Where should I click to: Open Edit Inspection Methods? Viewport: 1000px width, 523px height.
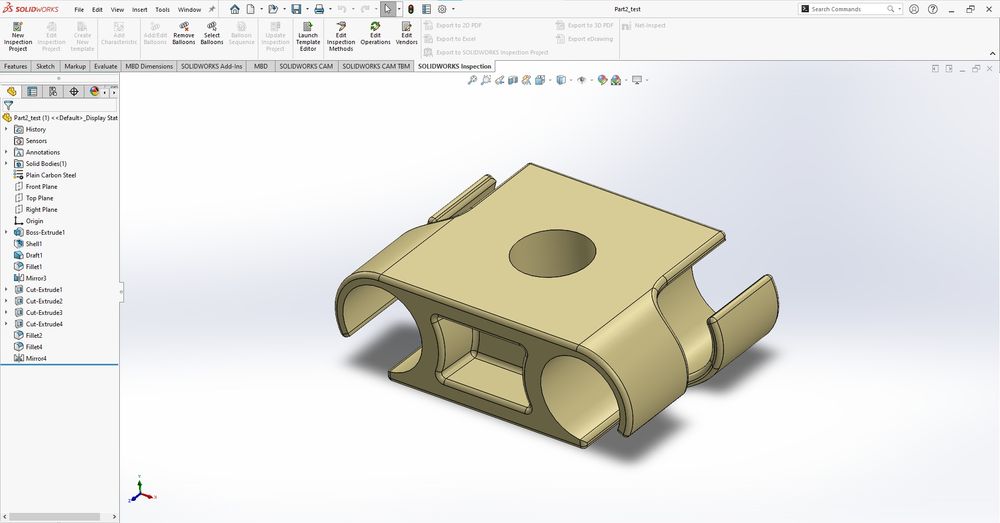(x=341, y=36)
